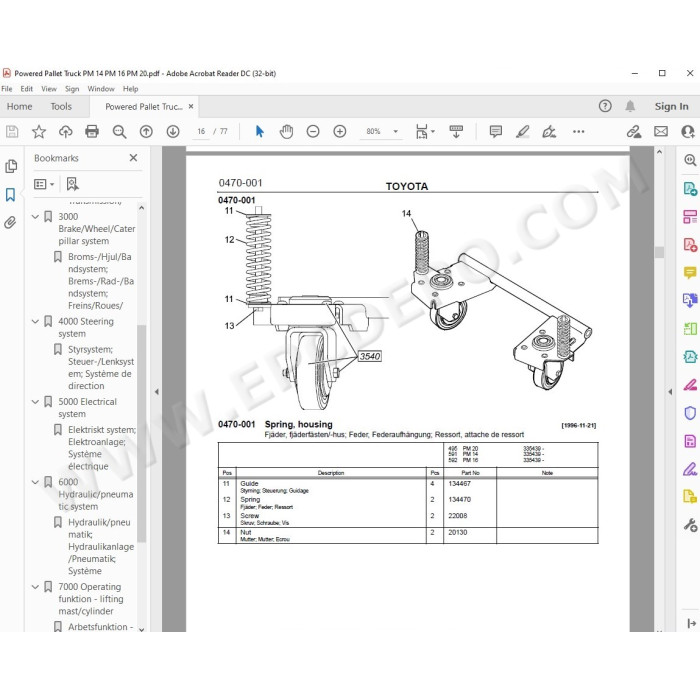Open the Styrsystem bookmark

100,367
